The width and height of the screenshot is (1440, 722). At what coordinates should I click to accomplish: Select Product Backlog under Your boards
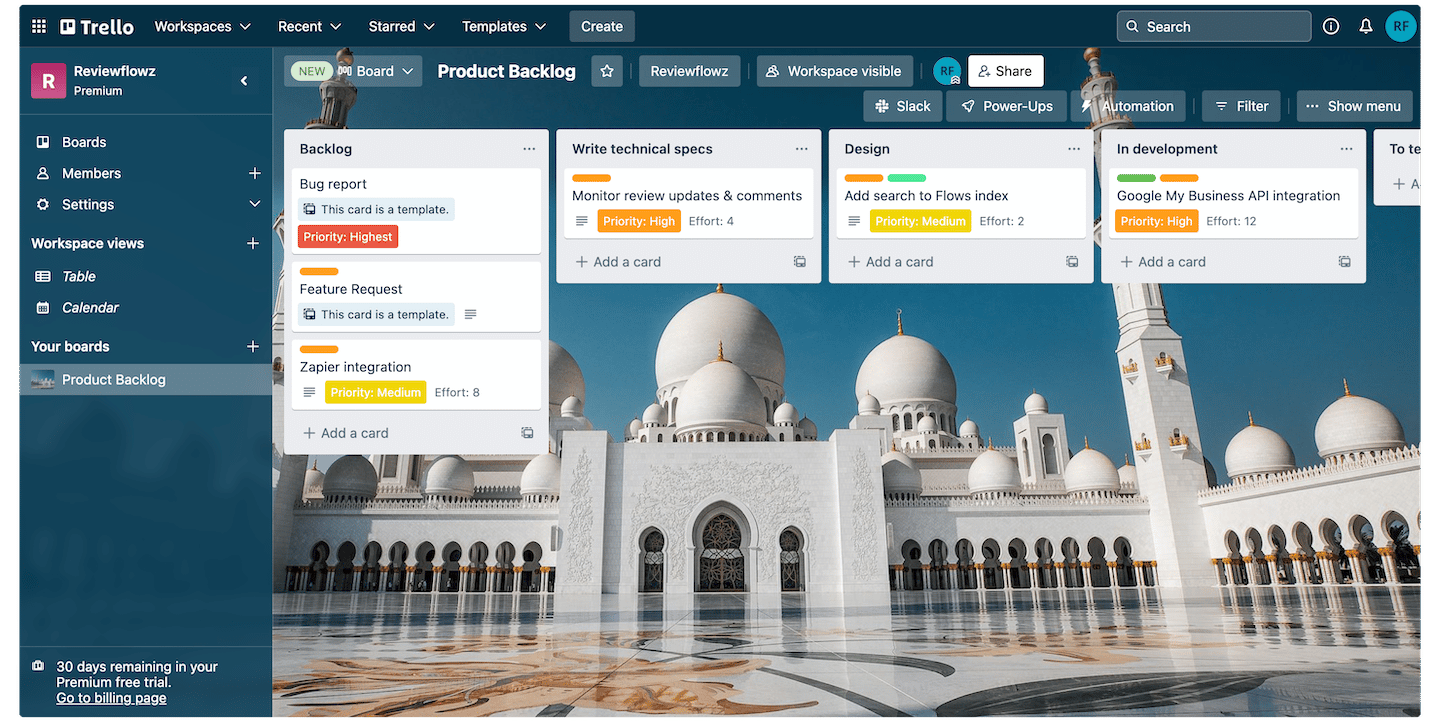coord(146,379)
